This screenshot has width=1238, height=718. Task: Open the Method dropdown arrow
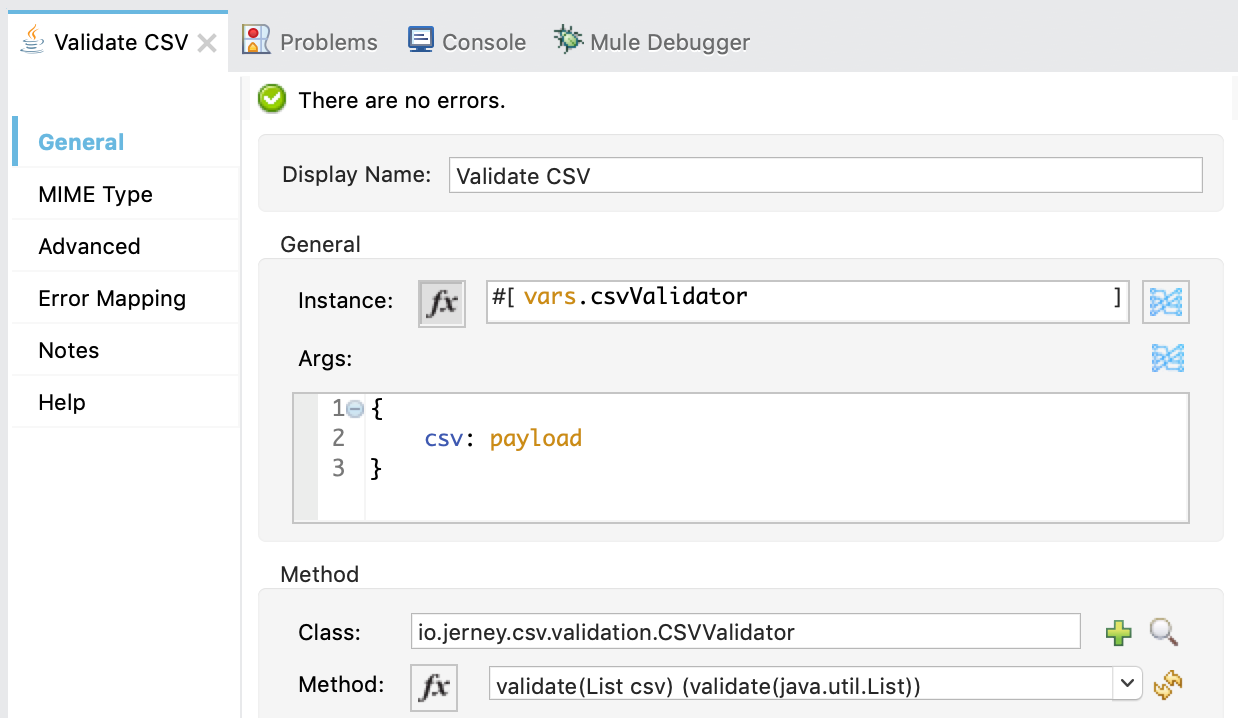(x=1128, y=684)
